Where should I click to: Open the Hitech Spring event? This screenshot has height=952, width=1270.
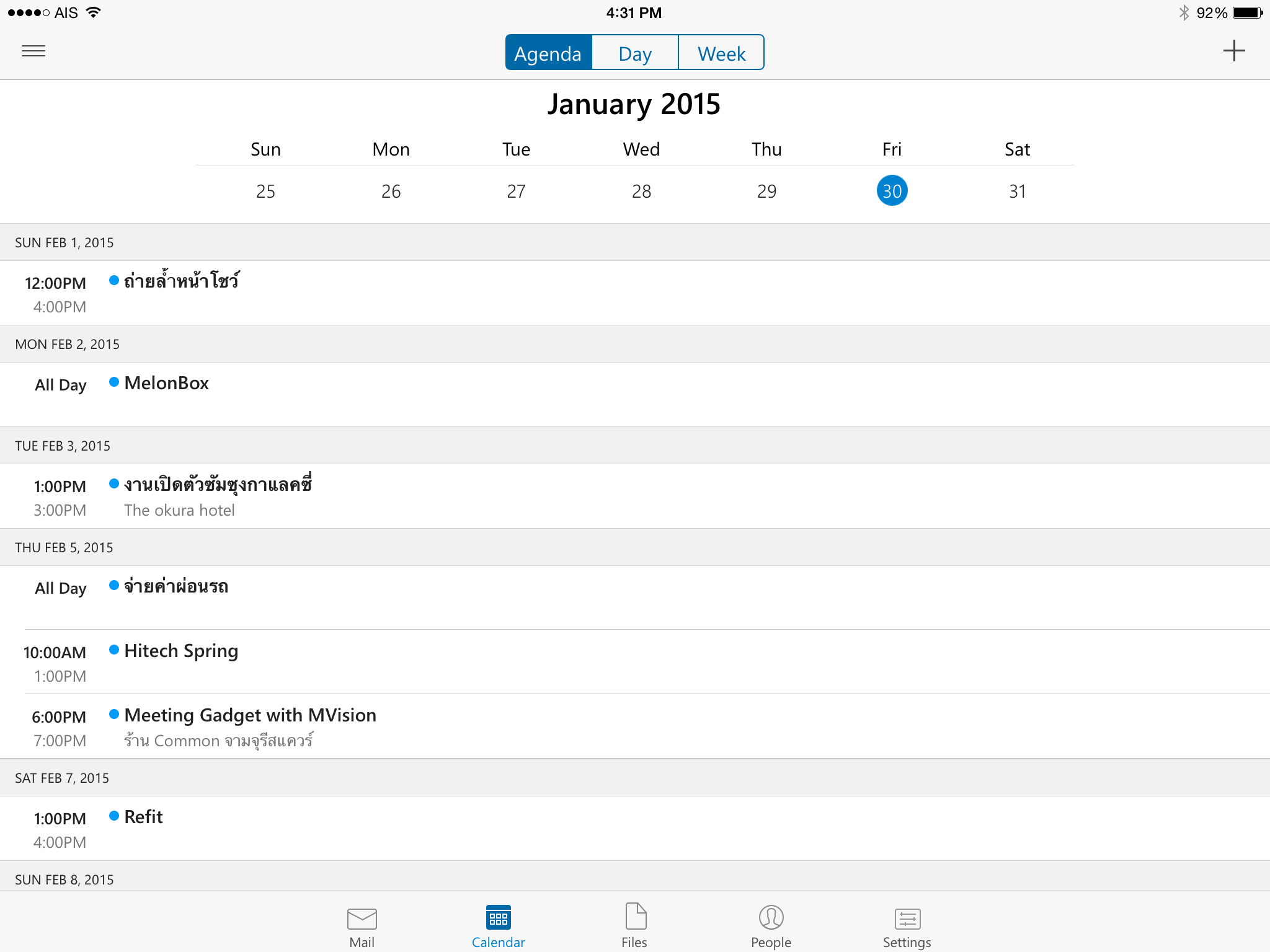click(x=181, y=651)
